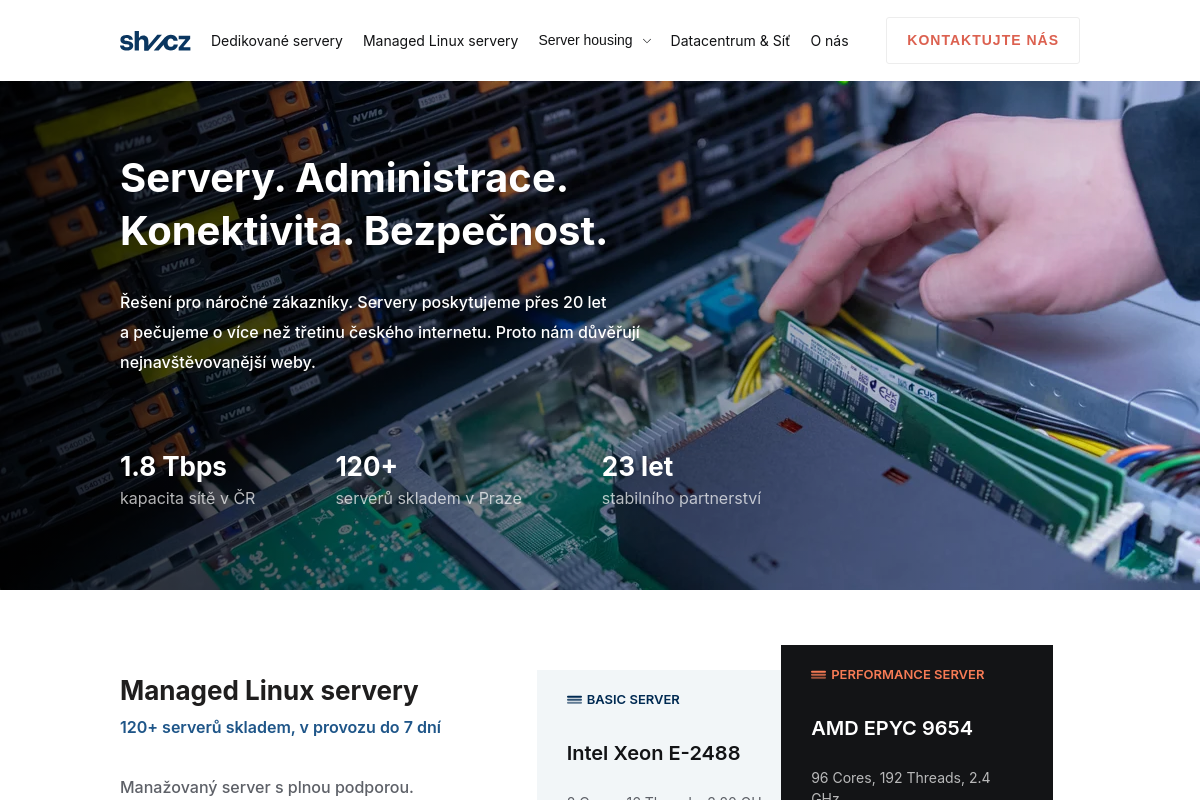Click the 23 let partnership stat

pyautogui.click(x=681, y=481)
